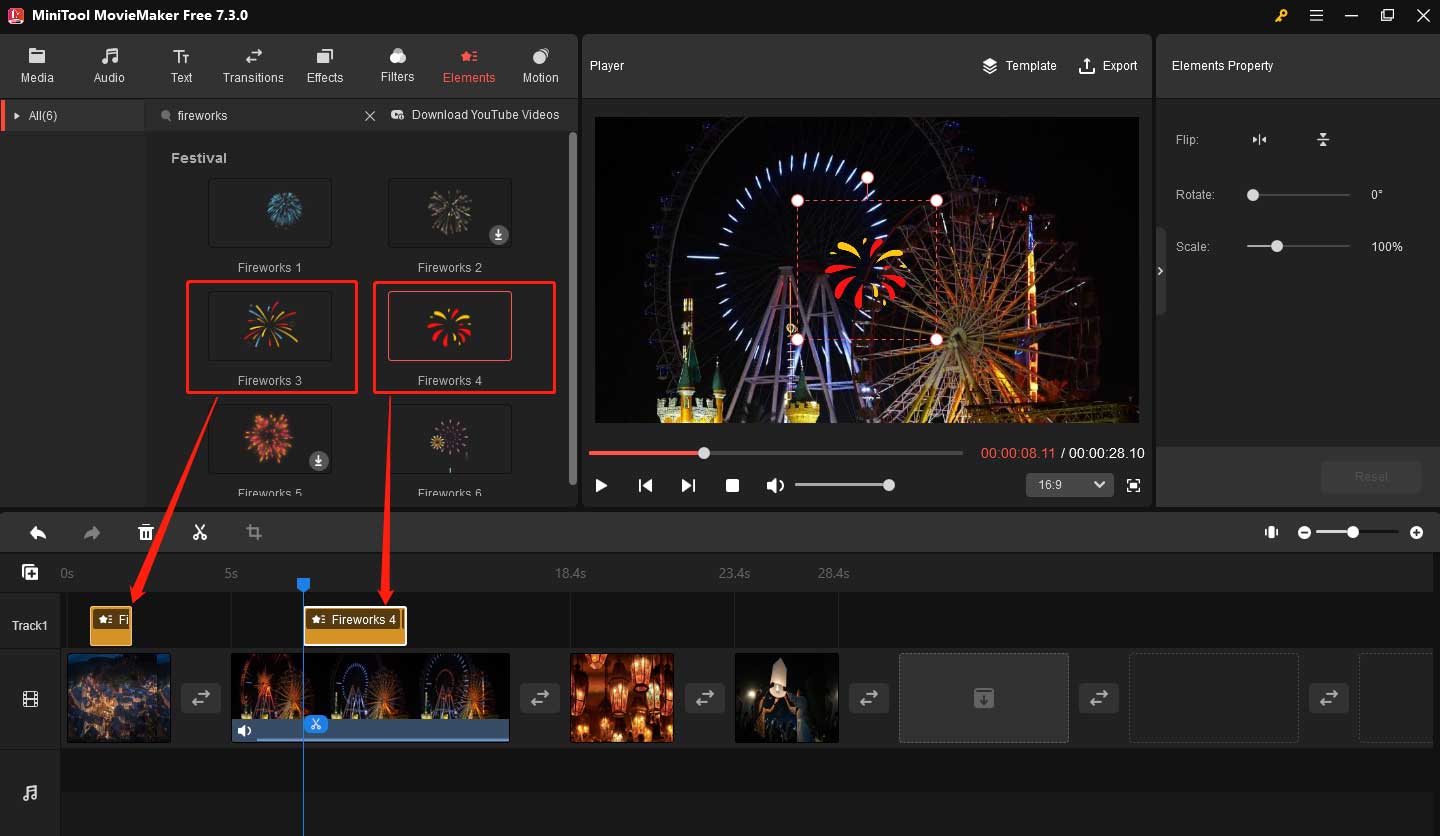This screenshot has width=1440, height=836.
Task: Select the Fireworks 1 thumbnail
Action: coord(270,213)
